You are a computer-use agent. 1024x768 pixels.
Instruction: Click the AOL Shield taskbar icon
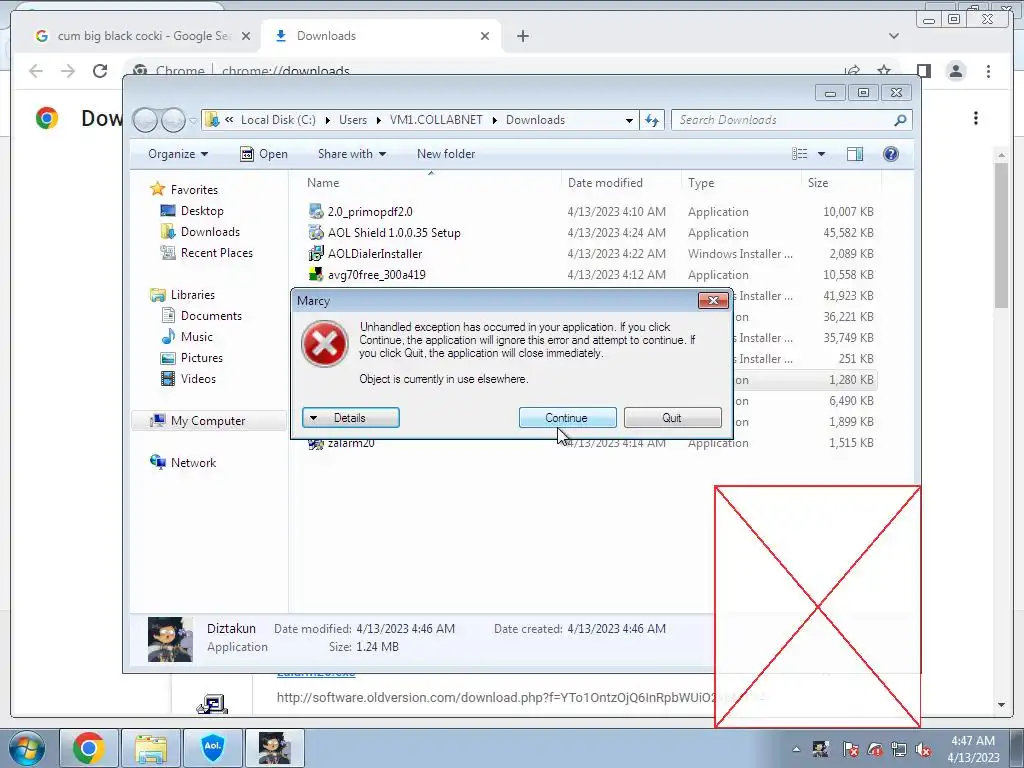click(x=213, y=748)
